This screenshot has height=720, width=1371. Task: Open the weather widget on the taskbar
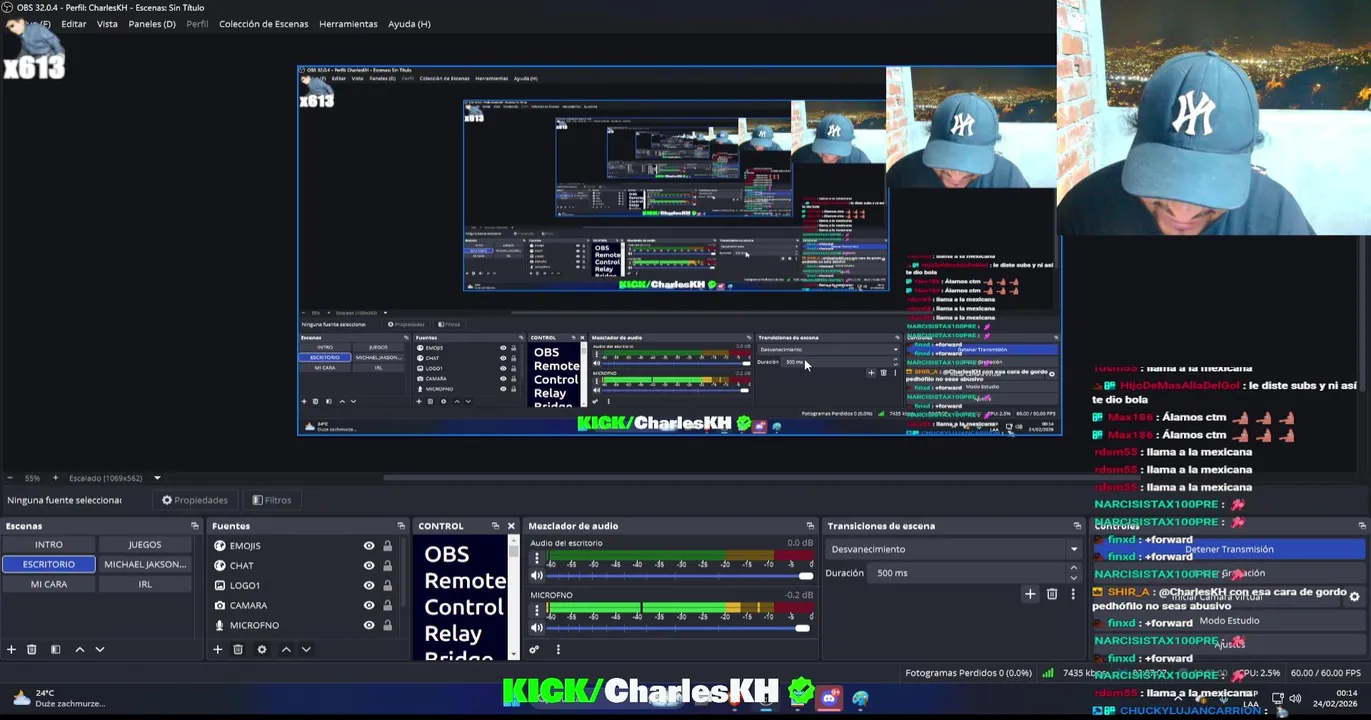[55, 698]
